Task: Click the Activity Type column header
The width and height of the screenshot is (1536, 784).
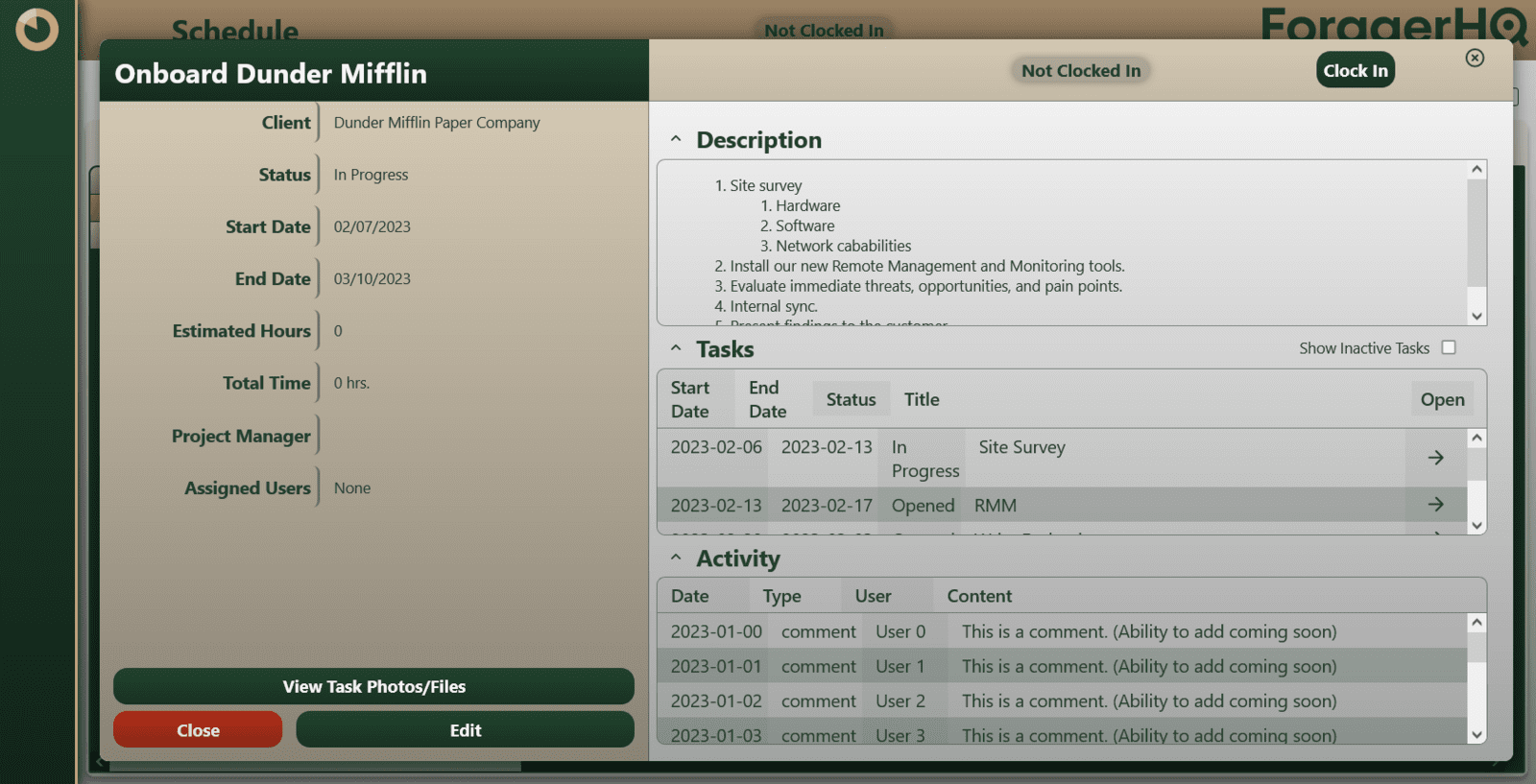Action: (x=781, y=596)
